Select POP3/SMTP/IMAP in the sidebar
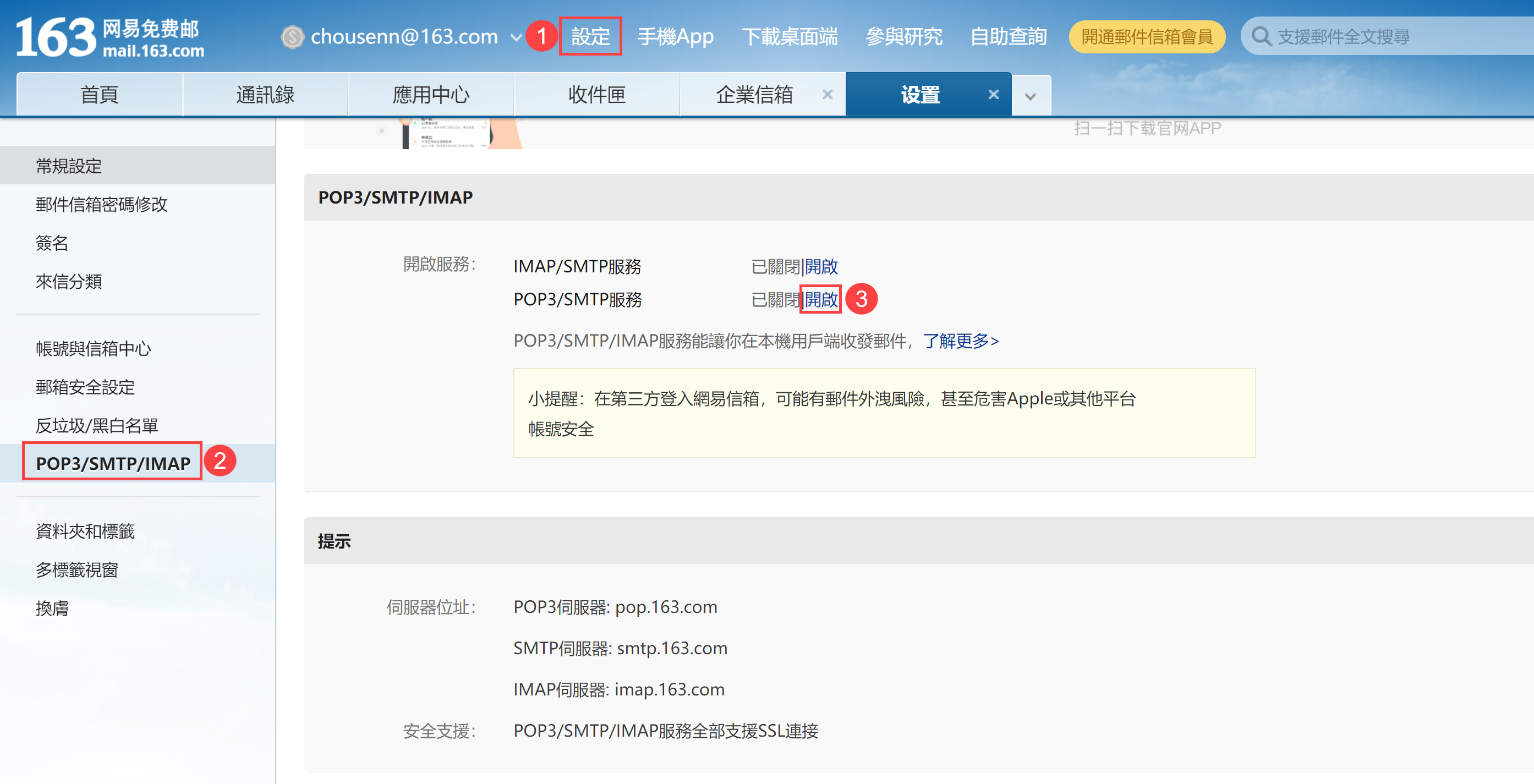Screen dimensions: 1534x784 tap(113, 463)
